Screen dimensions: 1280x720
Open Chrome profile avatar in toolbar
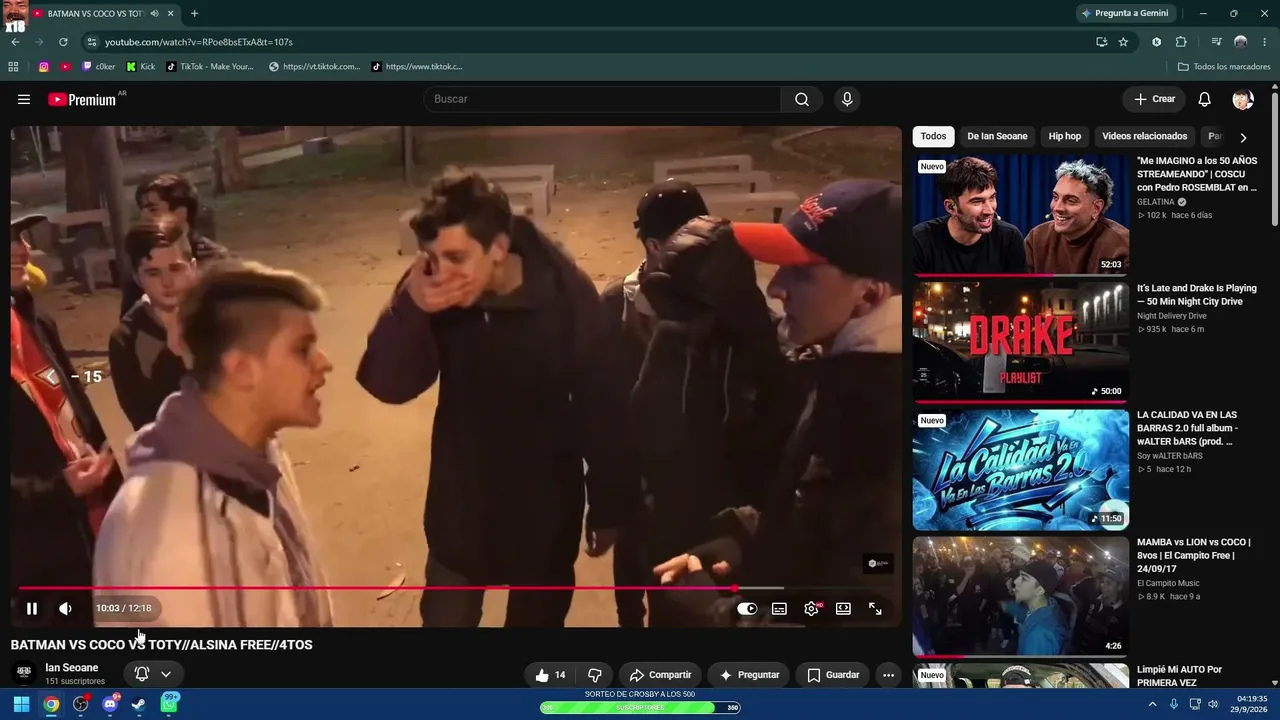1241,42
